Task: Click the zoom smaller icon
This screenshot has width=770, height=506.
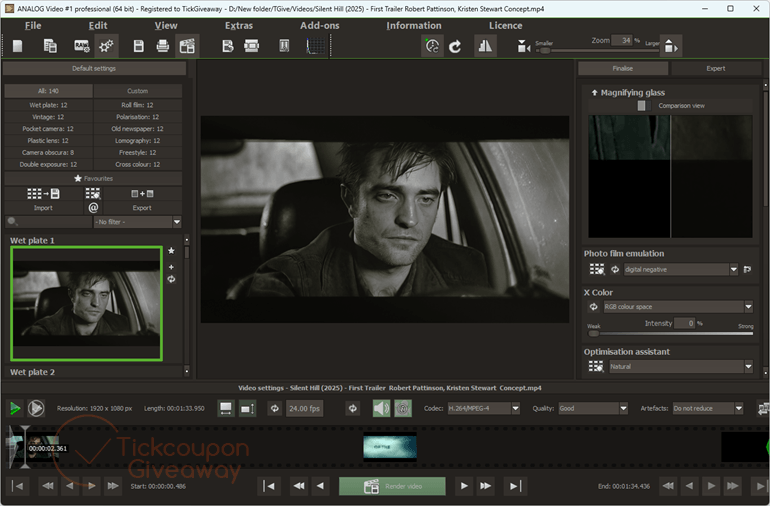Action: coord(523,47)
